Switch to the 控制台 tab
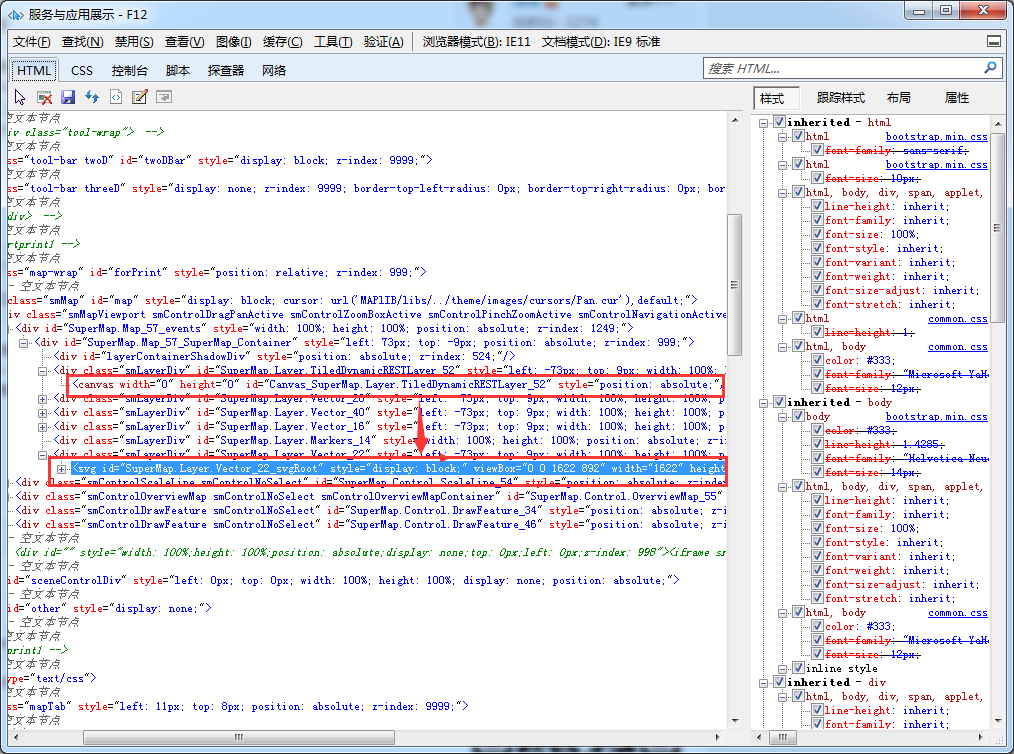1014x754 pixels. (x=129, y=70)
